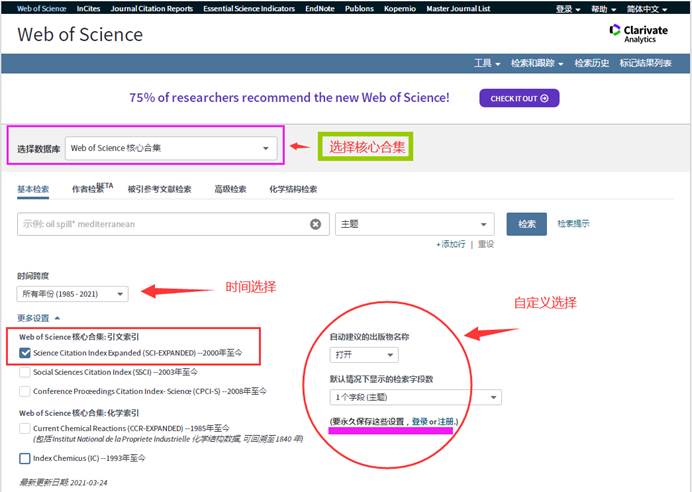Open the 检索提示 link
Viewport: 692px width, 492px height.
pyautogui.click(x=573, y=224)
